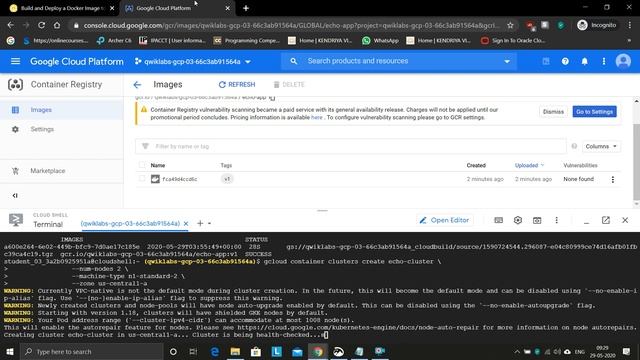640x360 pixels.
Task: Open the Cloud Shell more options menu
Action: 556,220
